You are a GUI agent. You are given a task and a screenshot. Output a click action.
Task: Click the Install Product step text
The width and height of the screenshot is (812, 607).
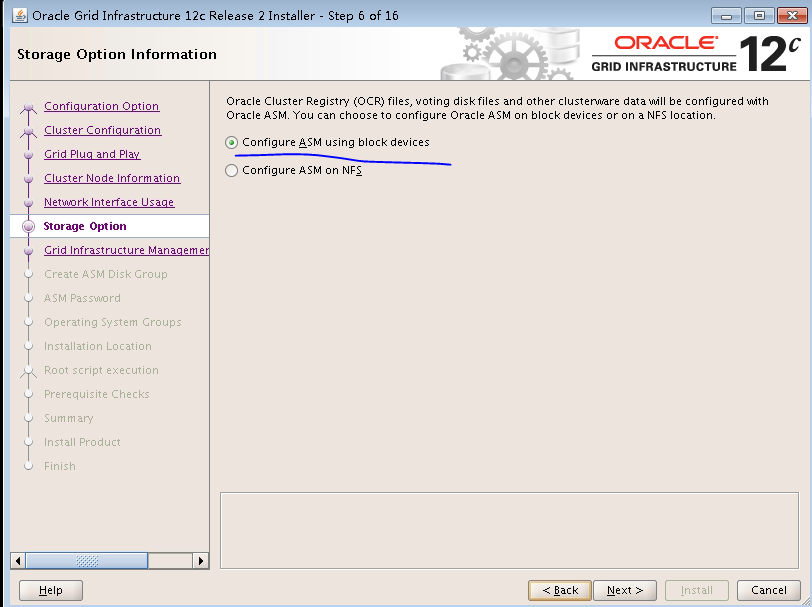click(x=82, y=442)
